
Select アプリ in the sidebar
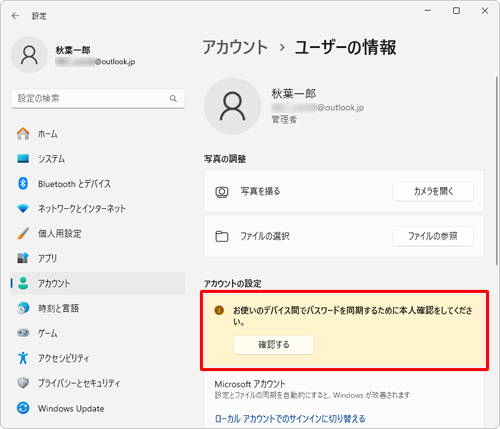tap(97, 258)
